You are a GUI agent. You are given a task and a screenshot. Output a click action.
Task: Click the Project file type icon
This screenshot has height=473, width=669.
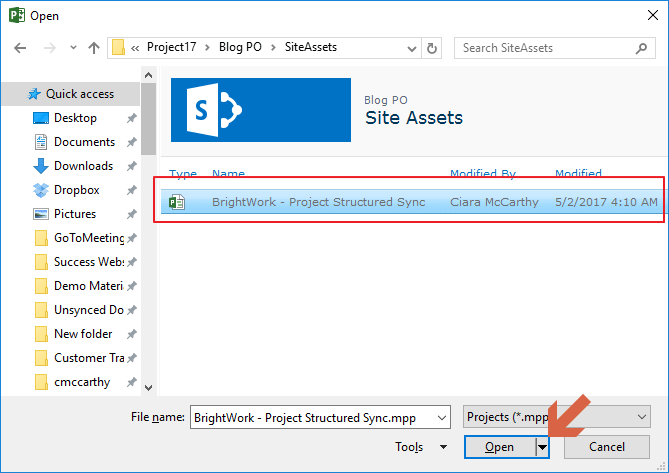[x=177, y=202]
